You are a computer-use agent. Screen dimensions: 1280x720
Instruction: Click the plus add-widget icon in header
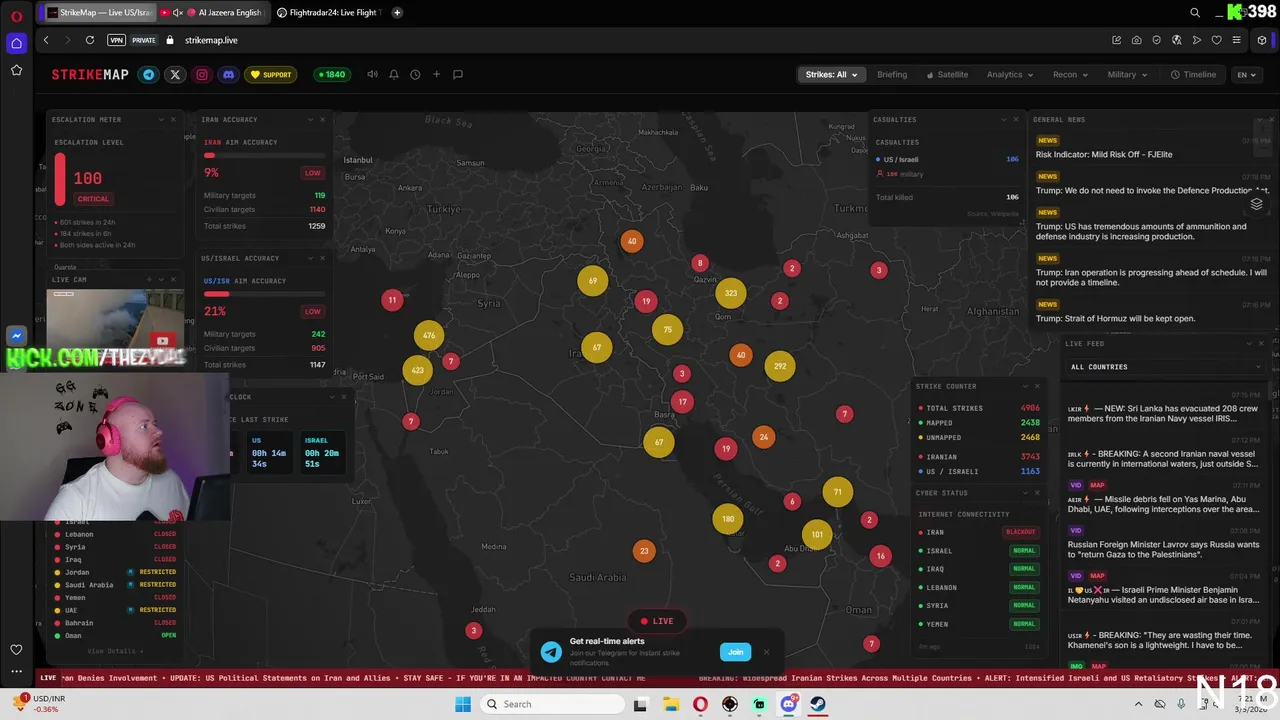[436, 74]
